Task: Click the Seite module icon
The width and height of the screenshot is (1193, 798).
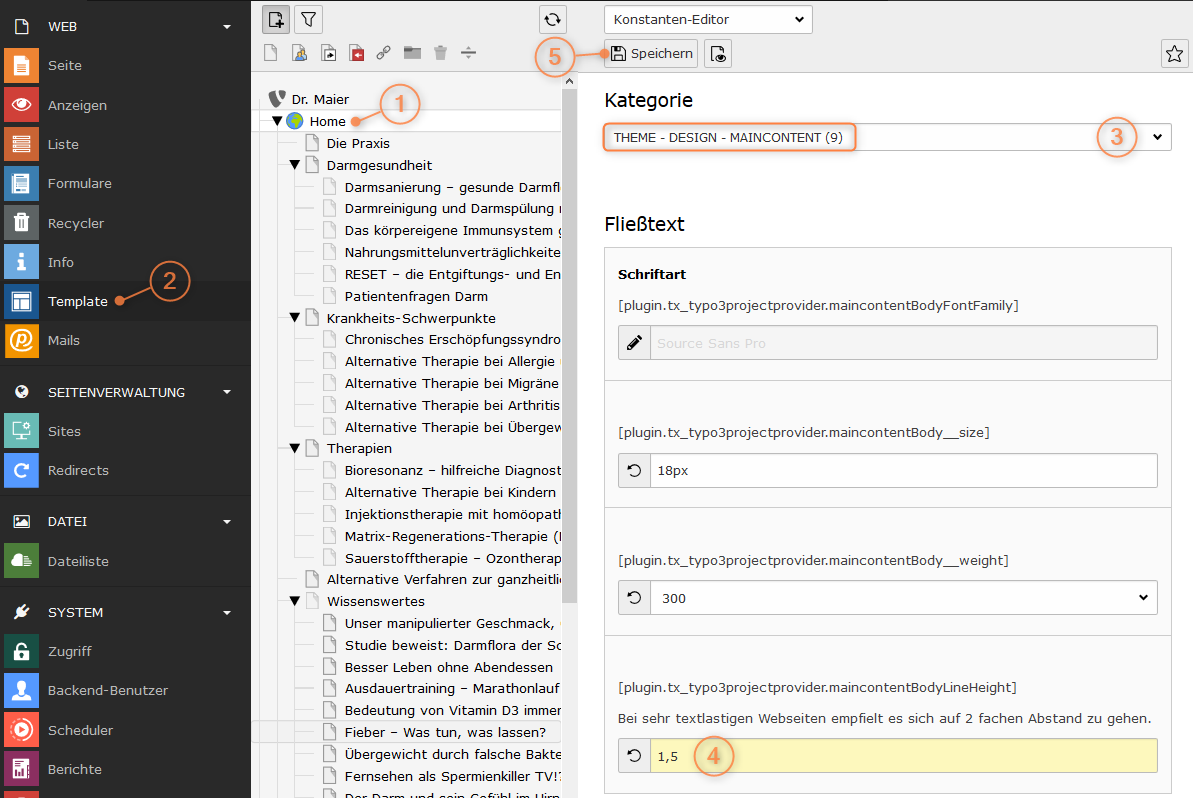Action: pyautogui.click(x=21, y=66)
